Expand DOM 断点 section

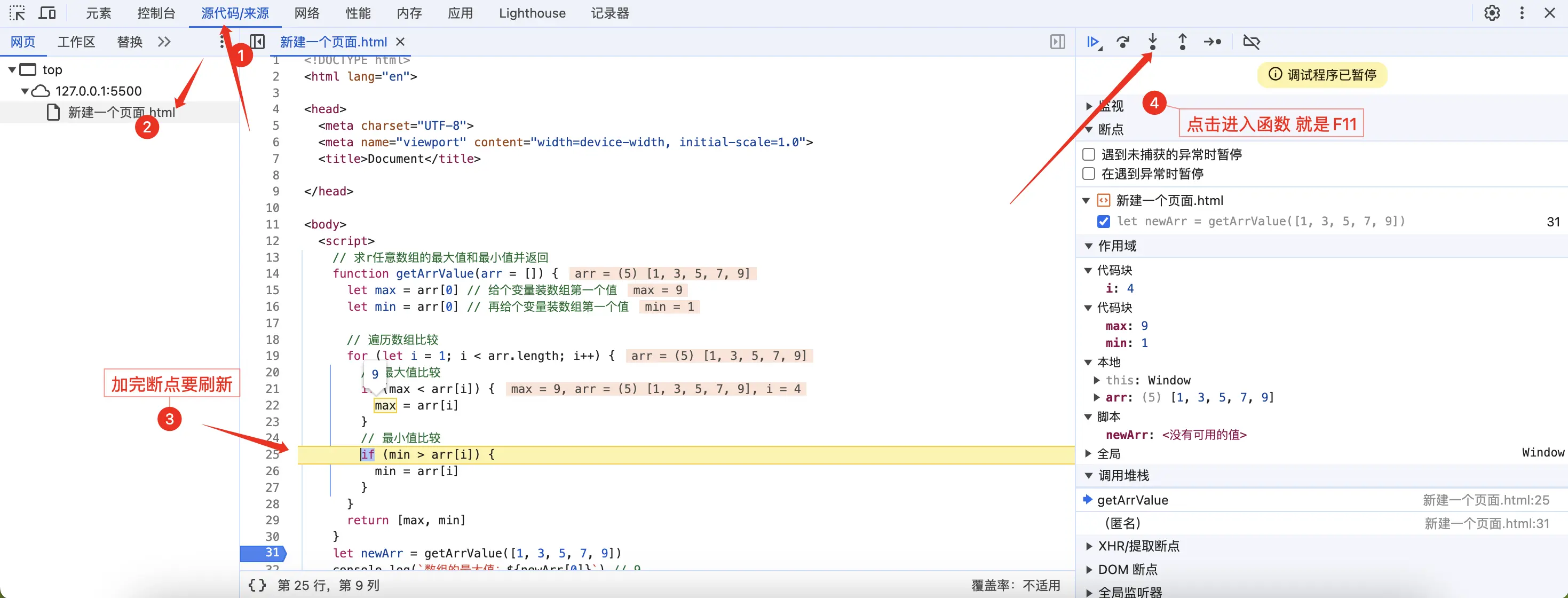[x=1089, y=569]
